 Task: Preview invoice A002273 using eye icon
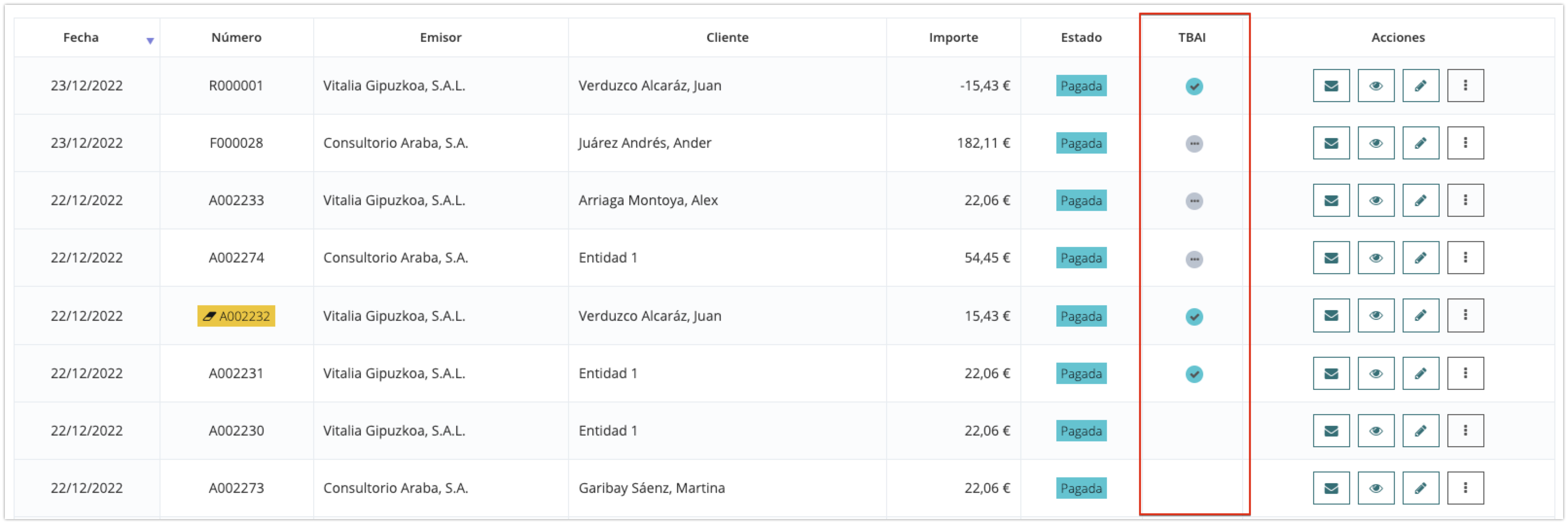[x=1376, y=488]
